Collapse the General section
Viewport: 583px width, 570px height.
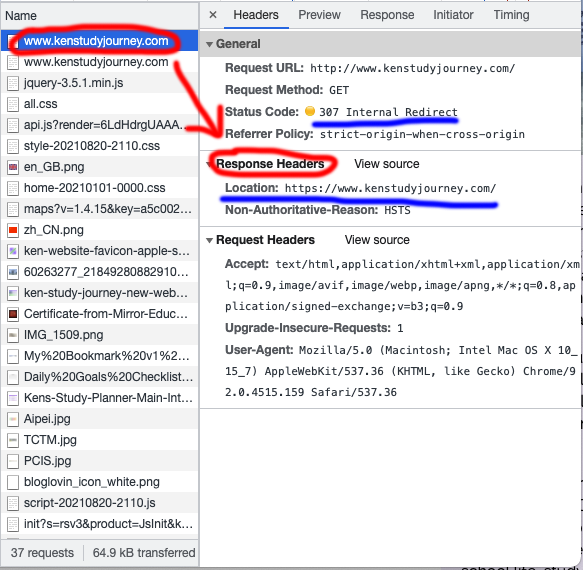click(209, 44)
